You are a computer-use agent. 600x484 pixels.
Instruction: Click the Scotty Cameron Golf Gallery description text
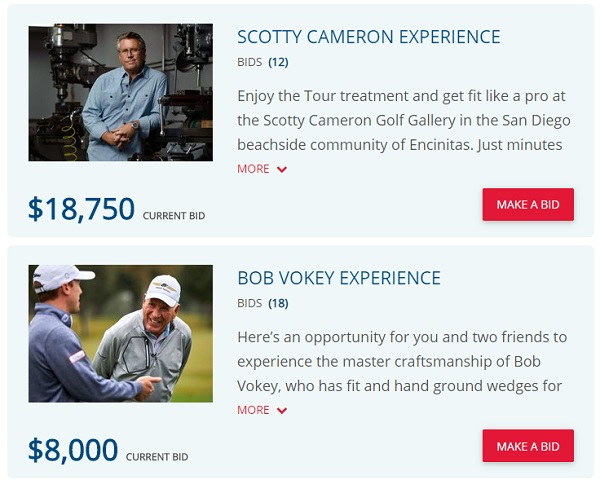click(x=404, y=121)
